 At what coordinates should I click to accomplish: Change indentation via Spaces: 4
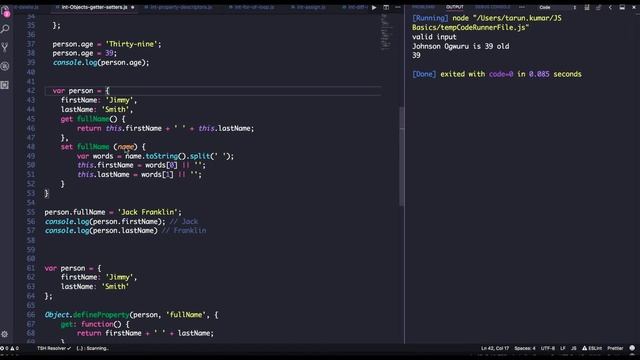[525, 348]
